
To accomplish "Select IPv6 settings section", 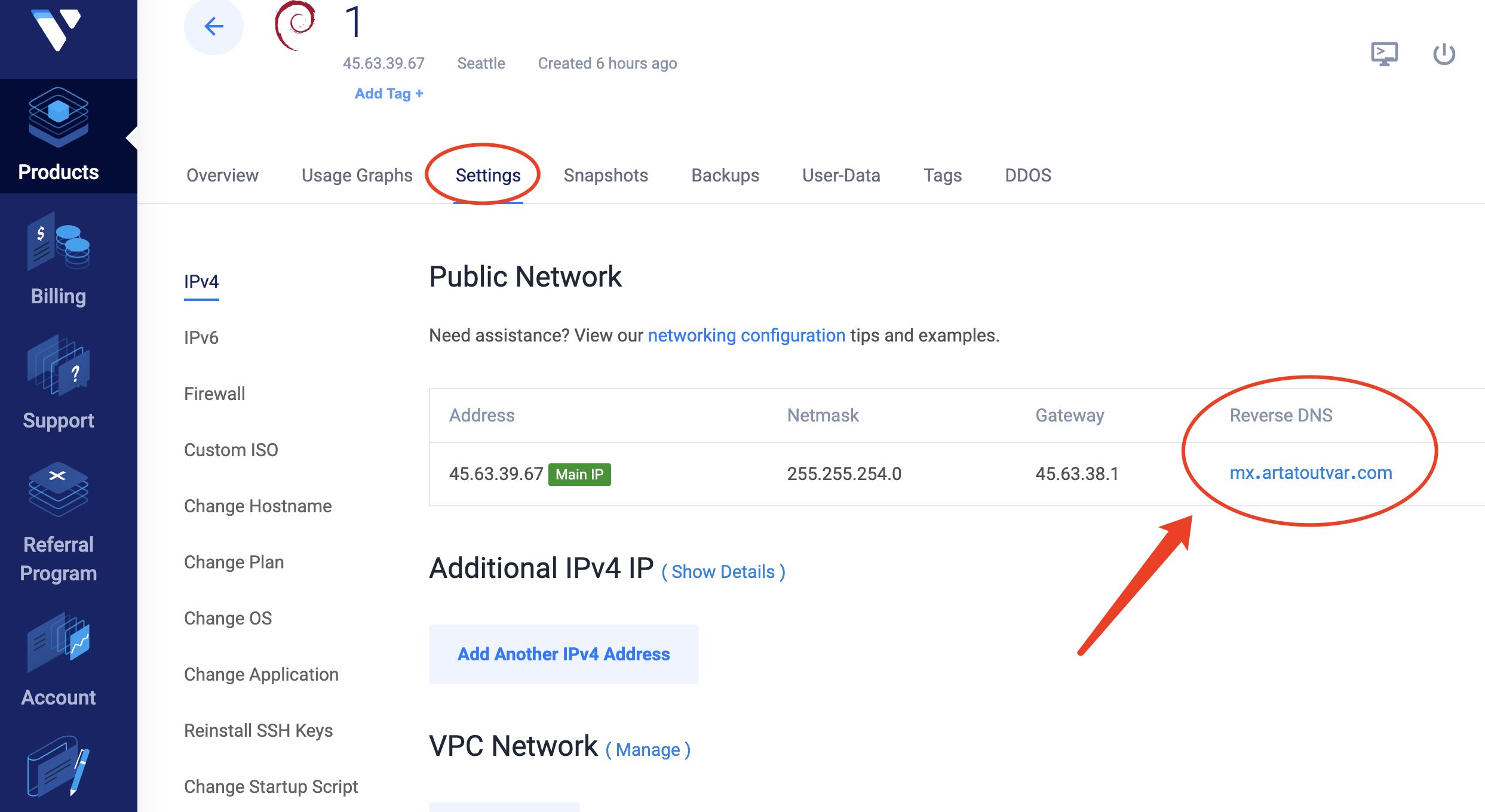I will (x=200, y=337).
